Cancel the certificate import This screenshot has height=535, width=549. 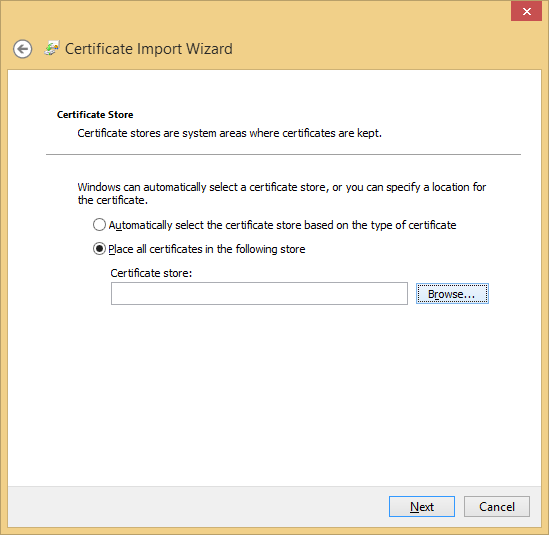(x=497, y=506)
